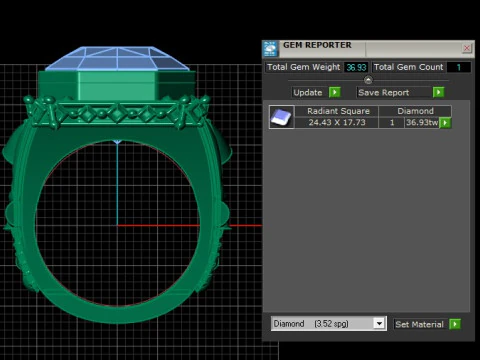
Task: Click the Gem Reporter logo icon
Action: point(270,49)
